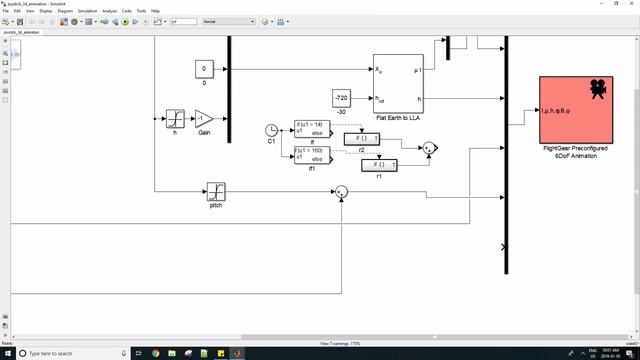Click the taskbar search box
The image size is (640, 360).
point(73,353)
